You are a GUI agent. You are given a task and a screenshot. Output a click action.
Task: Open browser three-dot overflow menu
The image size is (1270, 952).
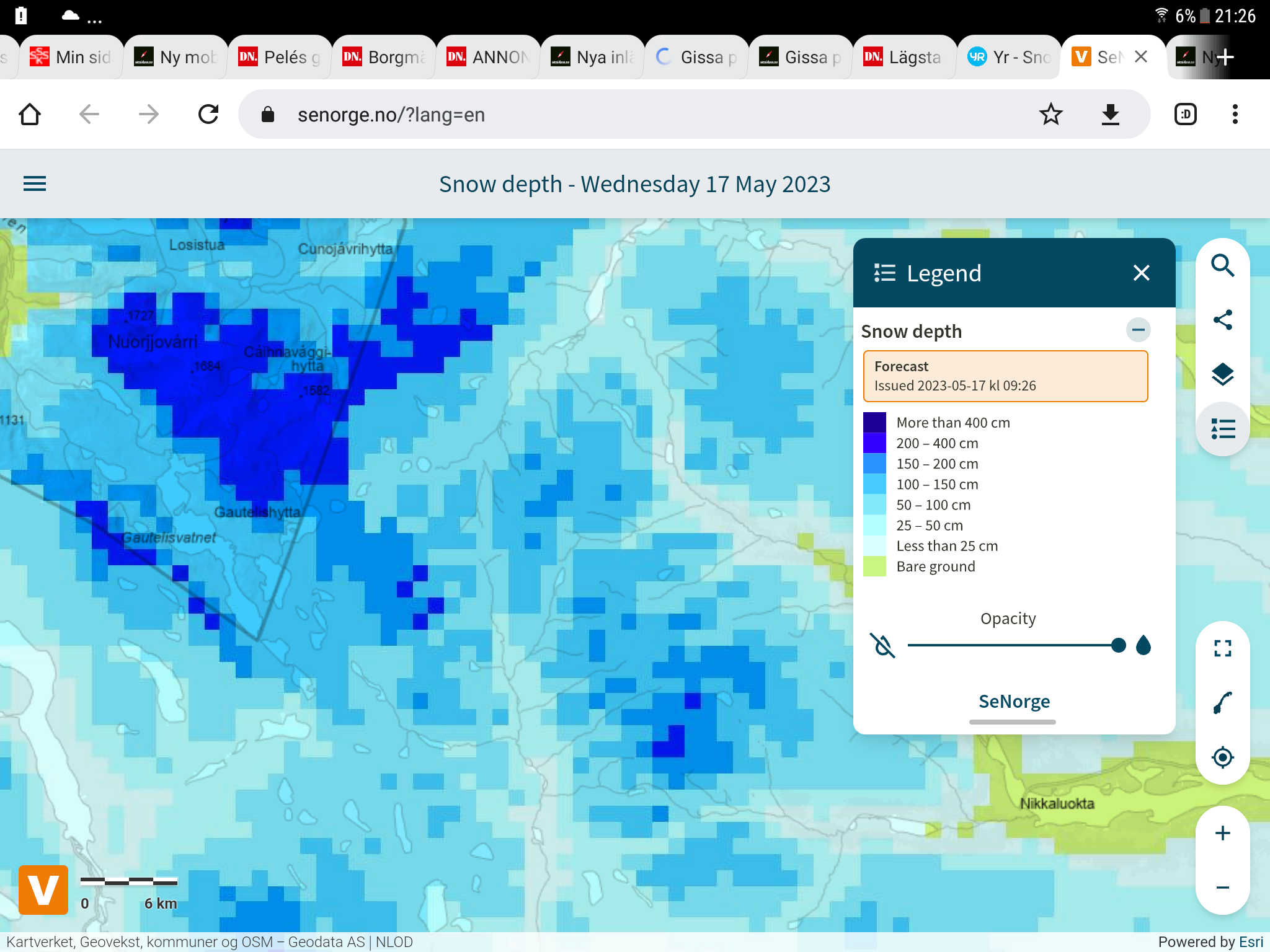1235,115
